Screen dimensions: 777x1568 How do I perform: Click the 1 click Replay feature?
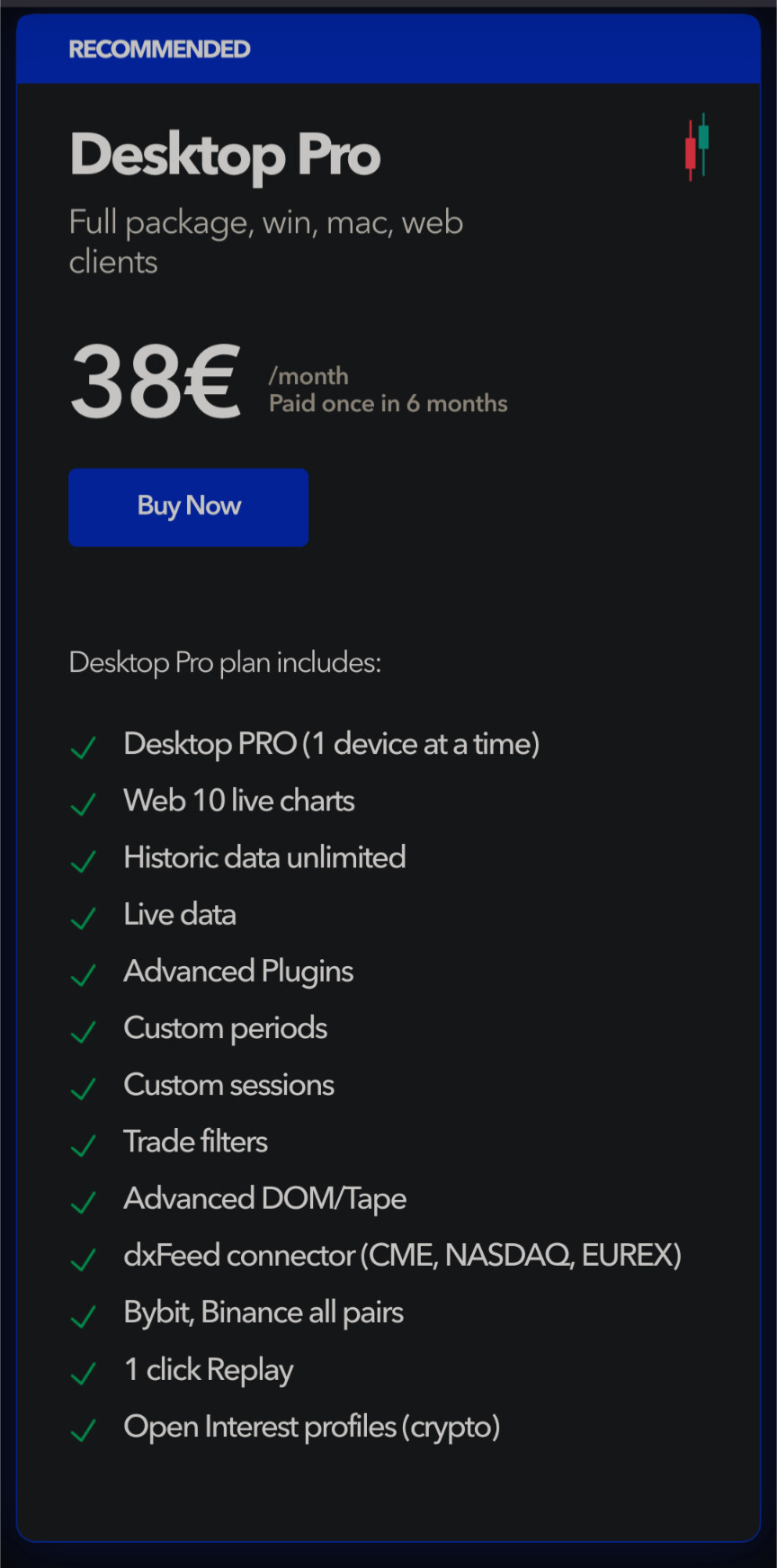tap(209, 1369)
